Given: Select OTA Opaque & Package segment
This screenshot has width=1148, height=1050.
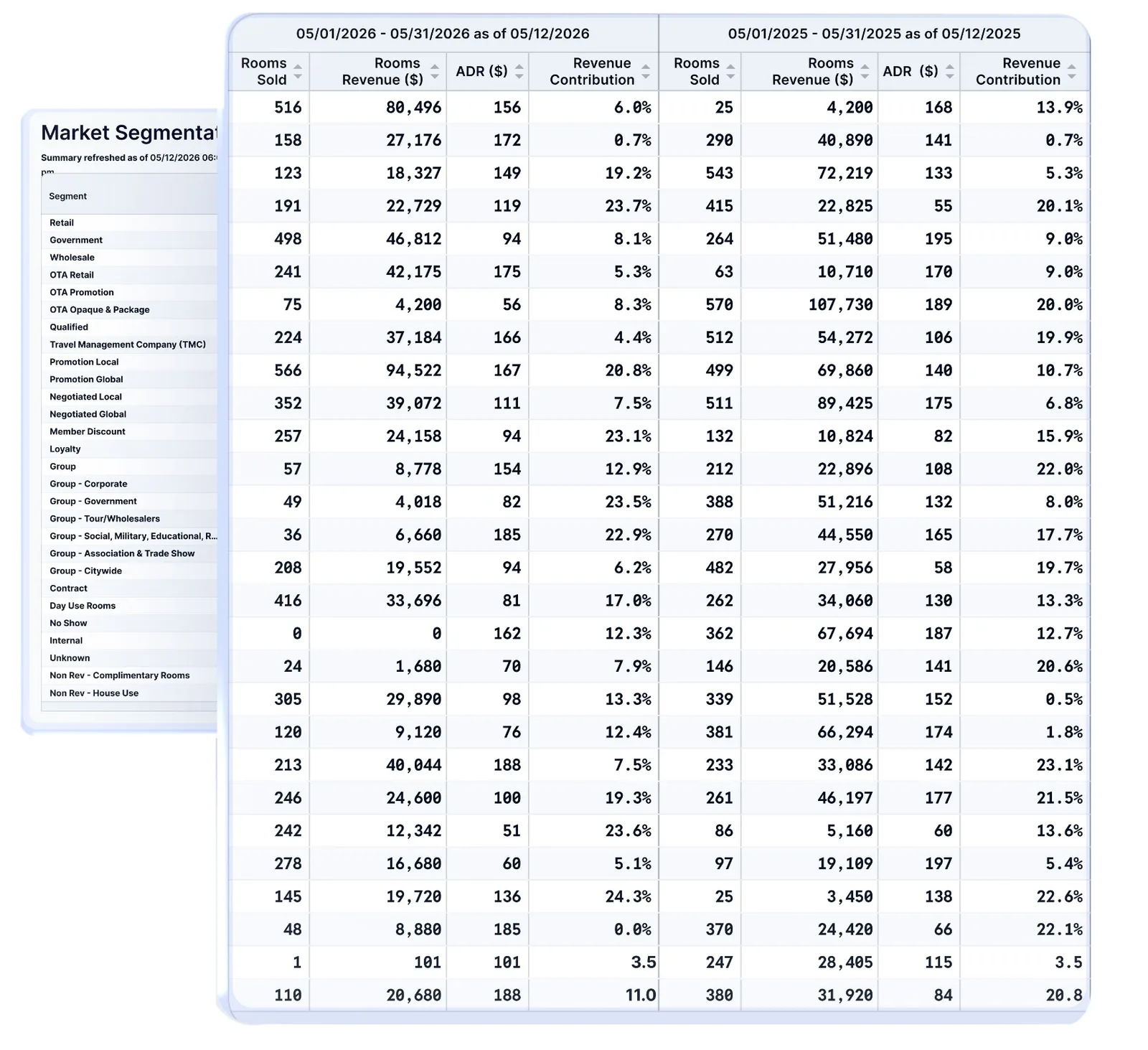Looking at the screenshot, I should (129, 310).
